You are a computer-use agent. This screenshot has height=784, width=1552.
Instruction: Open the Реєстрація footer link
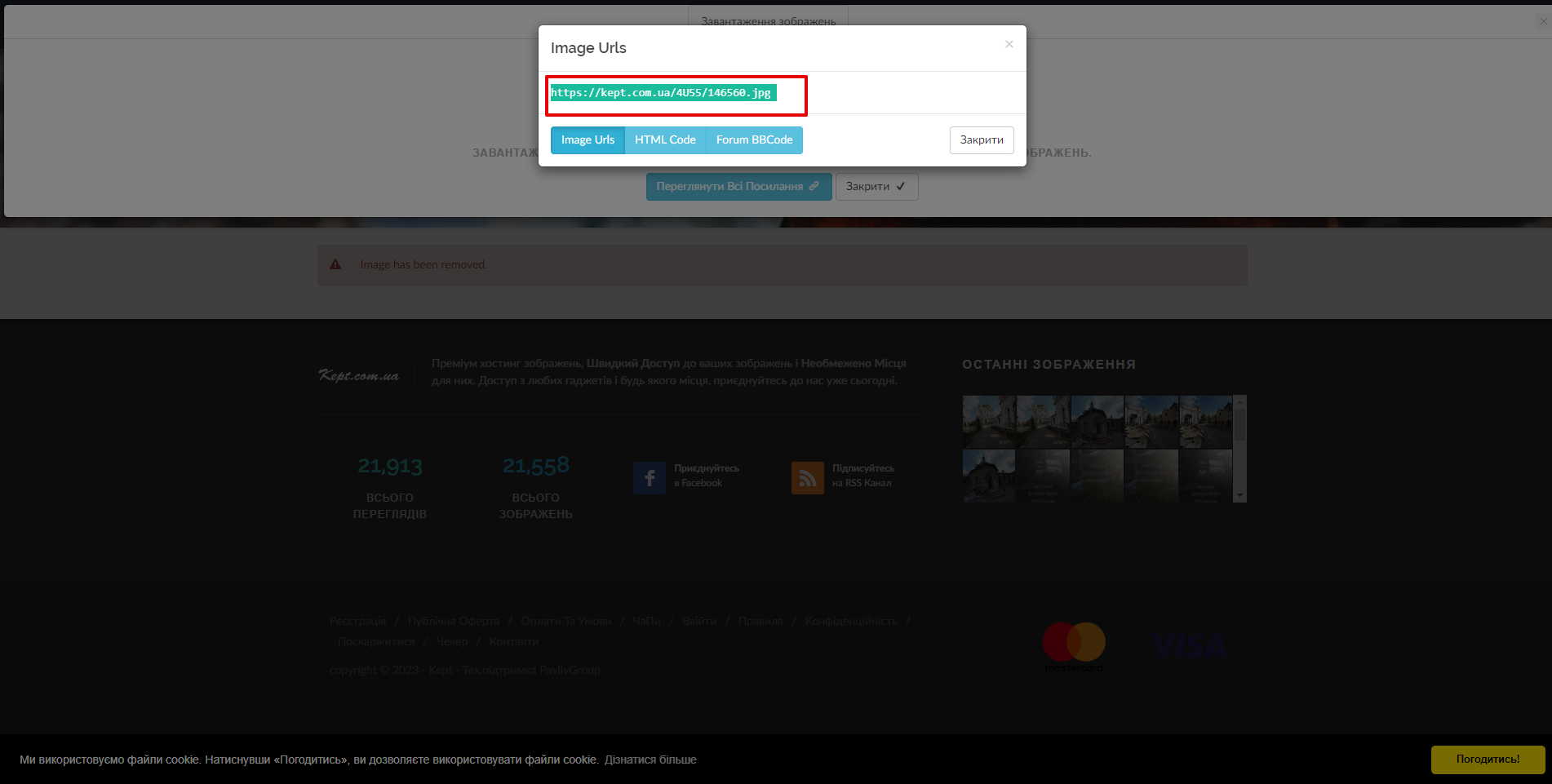click(x=358, y=621)
